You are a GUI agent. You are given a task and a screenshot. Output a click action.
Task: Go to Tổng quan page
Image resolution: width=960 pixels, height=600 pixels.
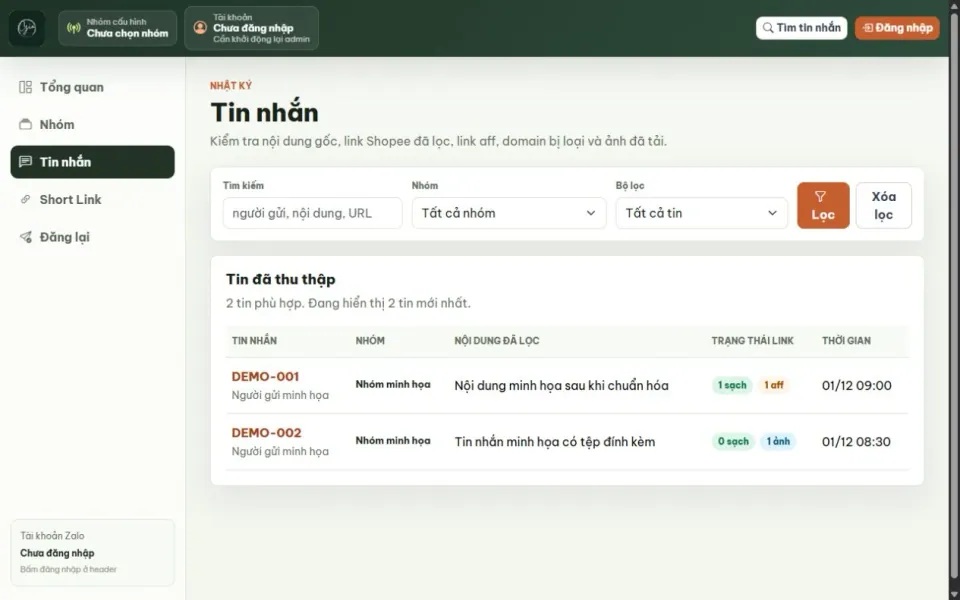[92, 87]
